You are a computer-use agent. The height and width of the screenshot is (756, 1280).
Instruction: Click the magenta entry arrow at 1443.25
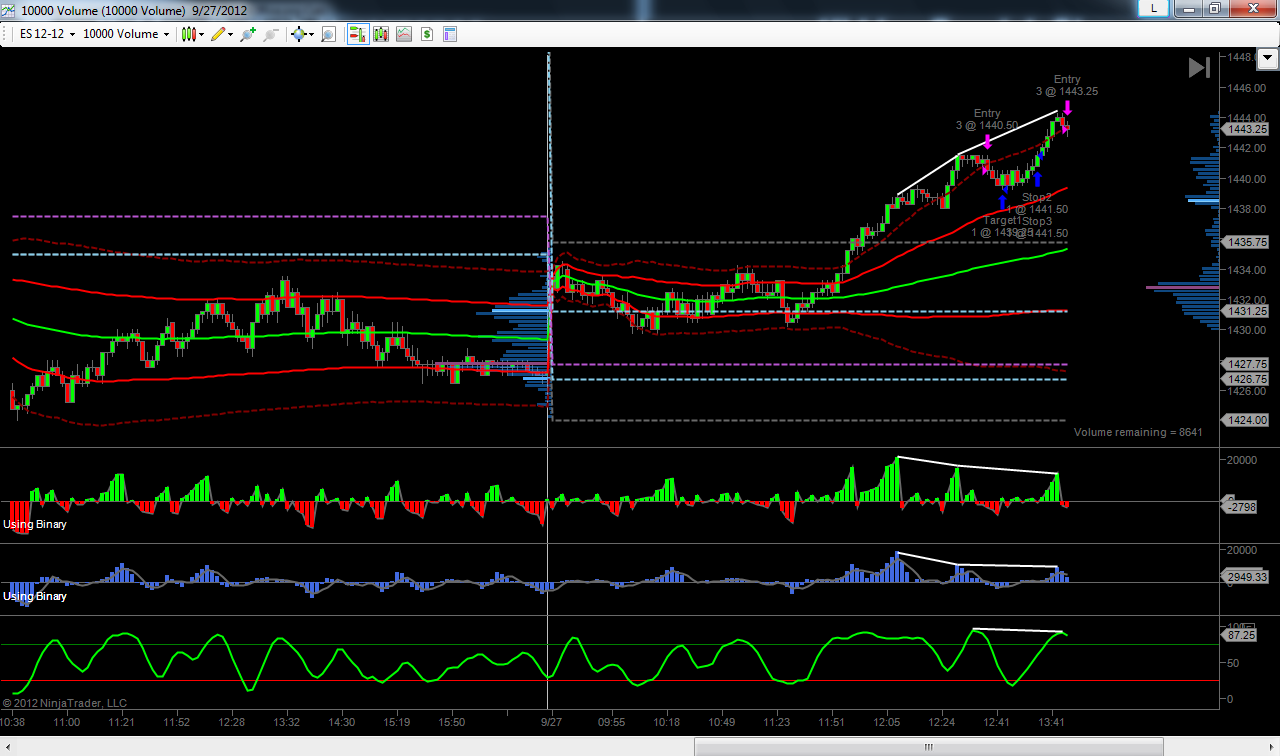click(1067, 107)
